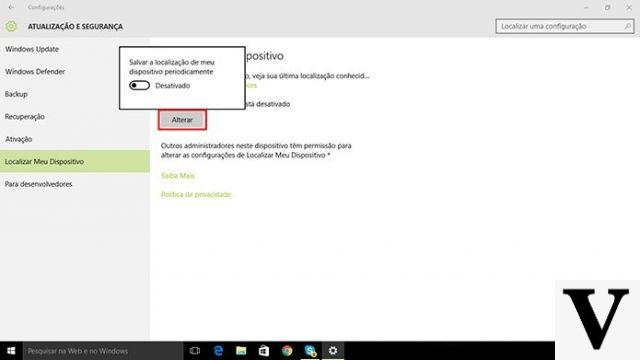Viewport: 640px width, 360px height.
Task: Open Windows Update section
Action: (32, 49)
